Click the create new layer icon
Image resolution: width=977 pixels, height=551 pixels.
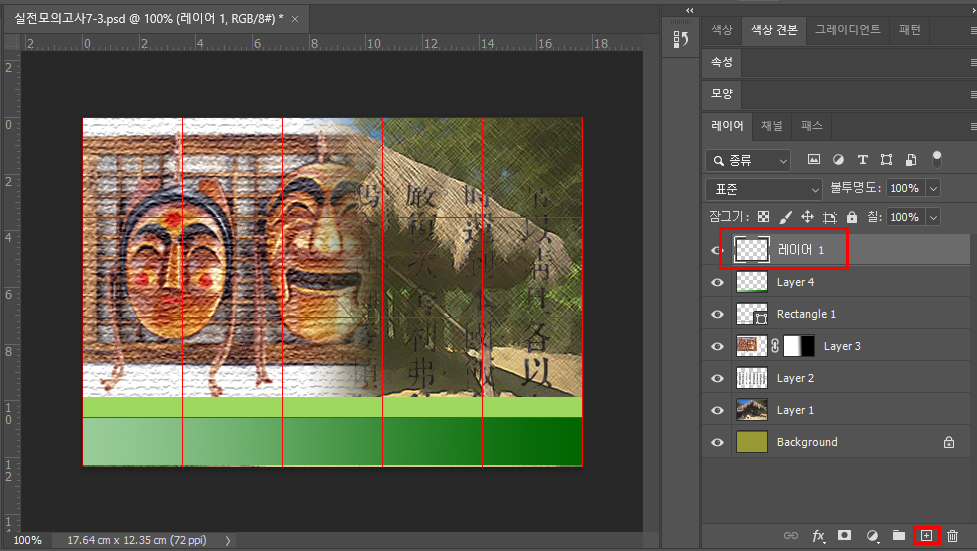(x=926, y=536)
